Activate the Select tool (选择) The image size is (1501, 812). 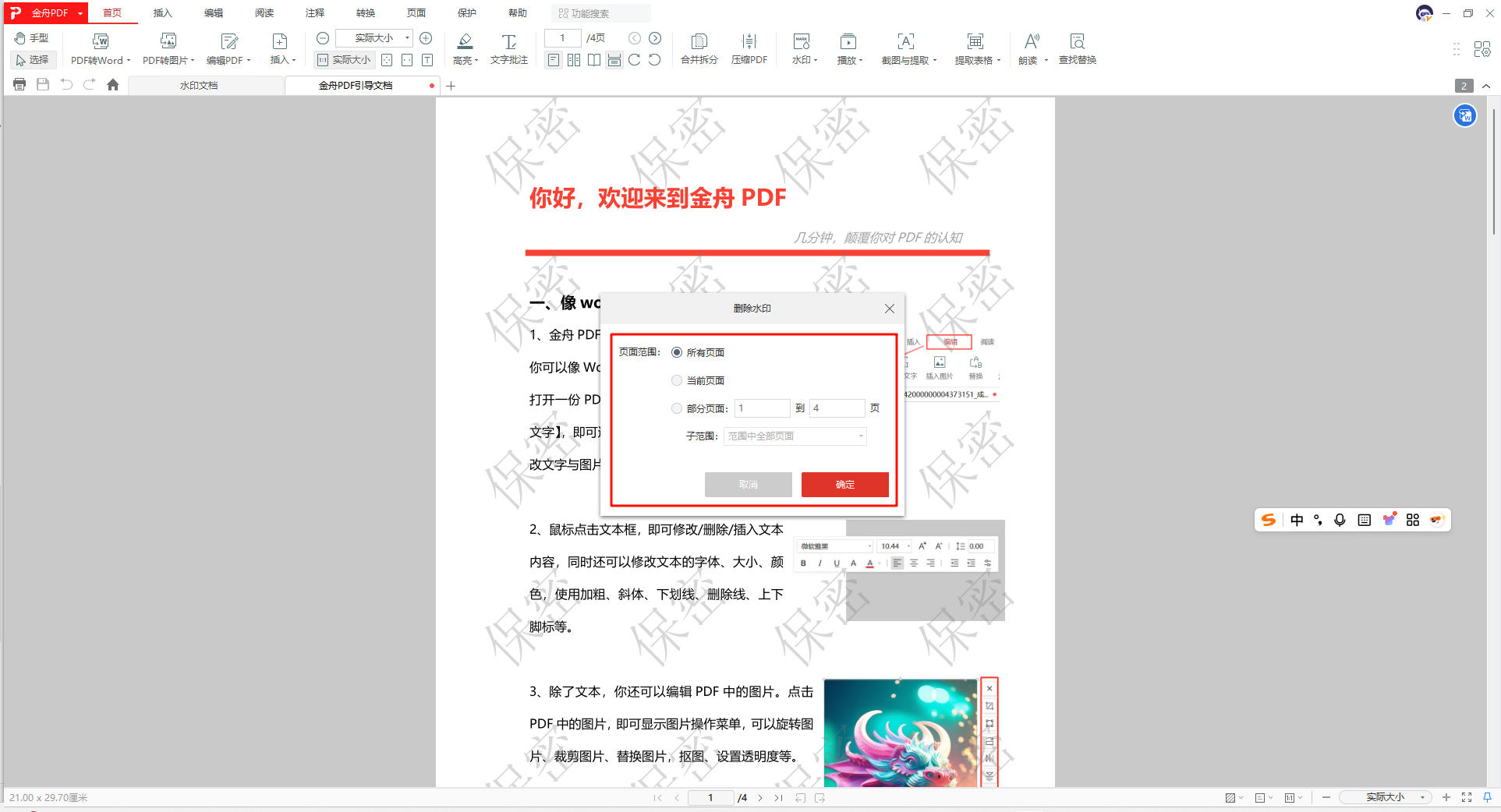click(x=33, y=60)
